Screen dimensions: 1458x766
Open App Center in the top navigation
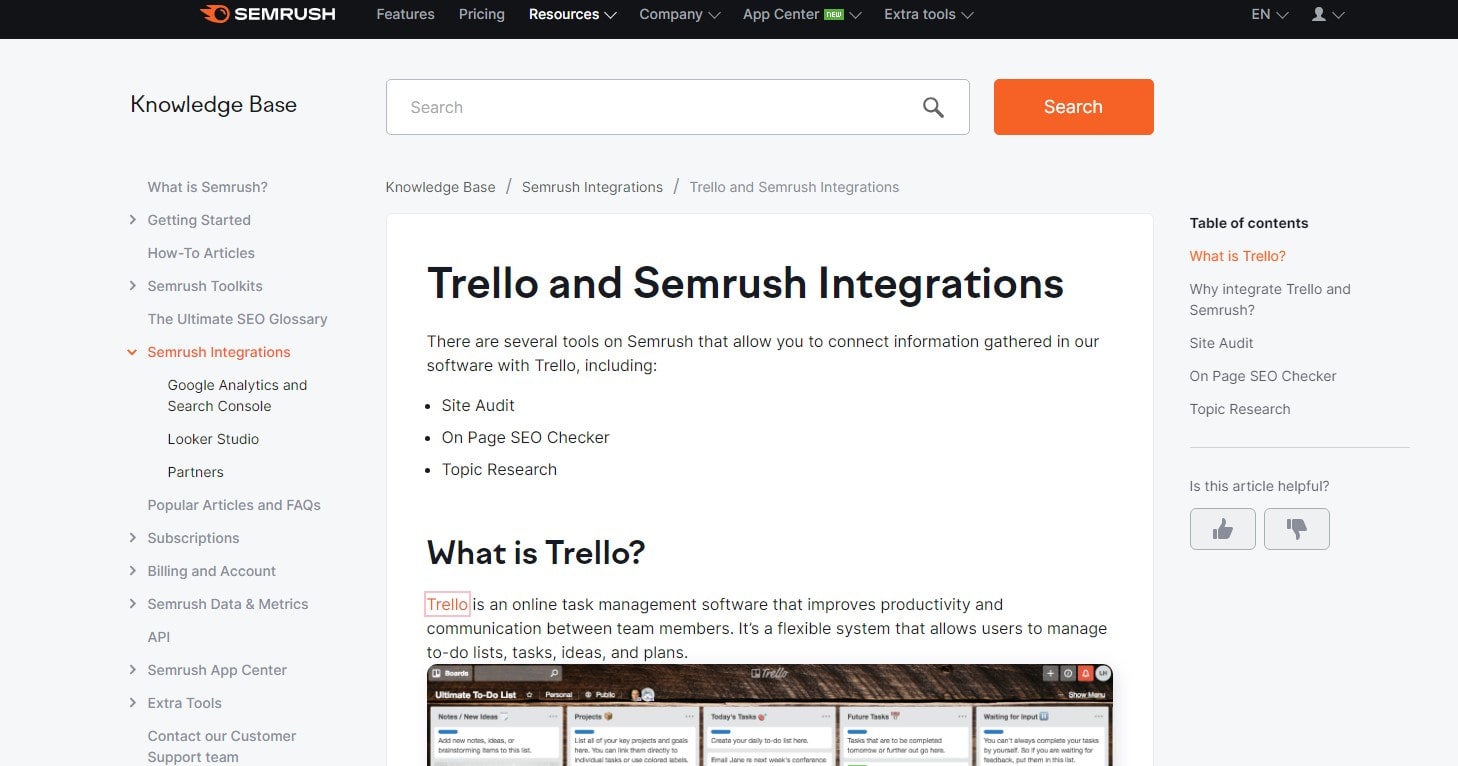click(x=781, y=14)
